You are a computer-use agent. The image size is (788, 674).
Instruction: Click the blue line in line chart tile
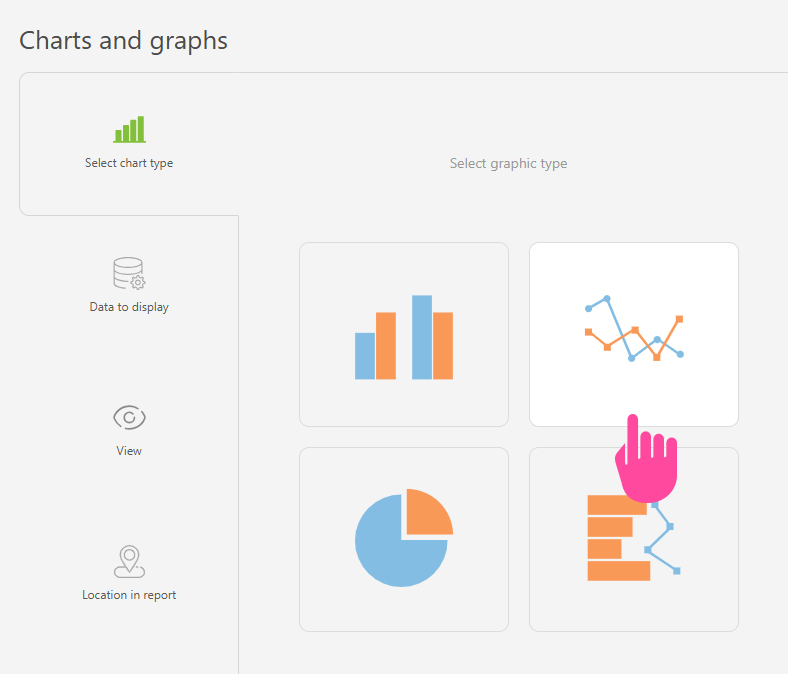[620, 327]
